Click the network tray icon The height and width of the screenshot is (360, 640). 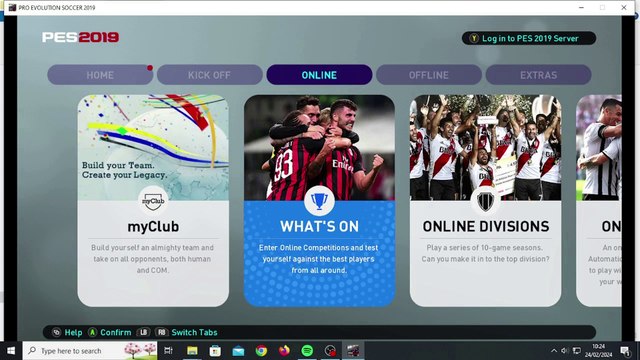click(577, 351)
